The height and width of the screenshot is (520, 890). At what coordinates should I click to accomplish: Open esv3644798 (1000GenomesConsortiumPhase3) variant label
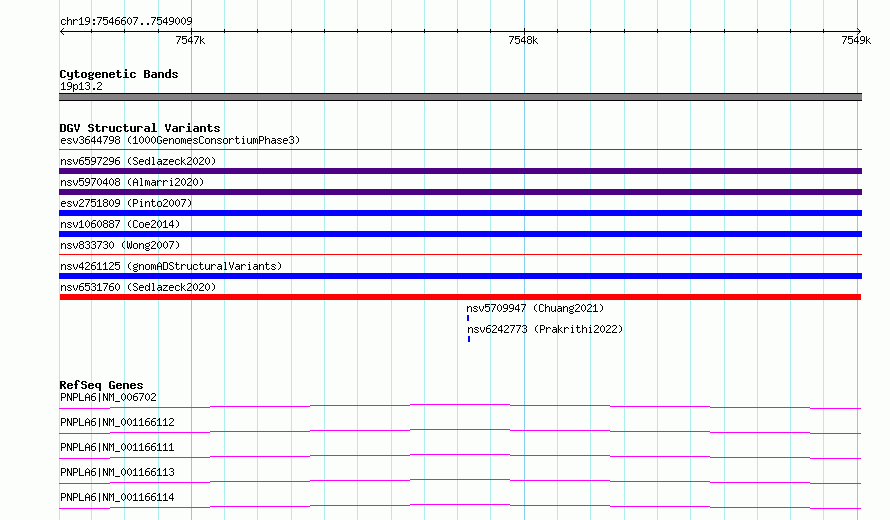[180, 140]
